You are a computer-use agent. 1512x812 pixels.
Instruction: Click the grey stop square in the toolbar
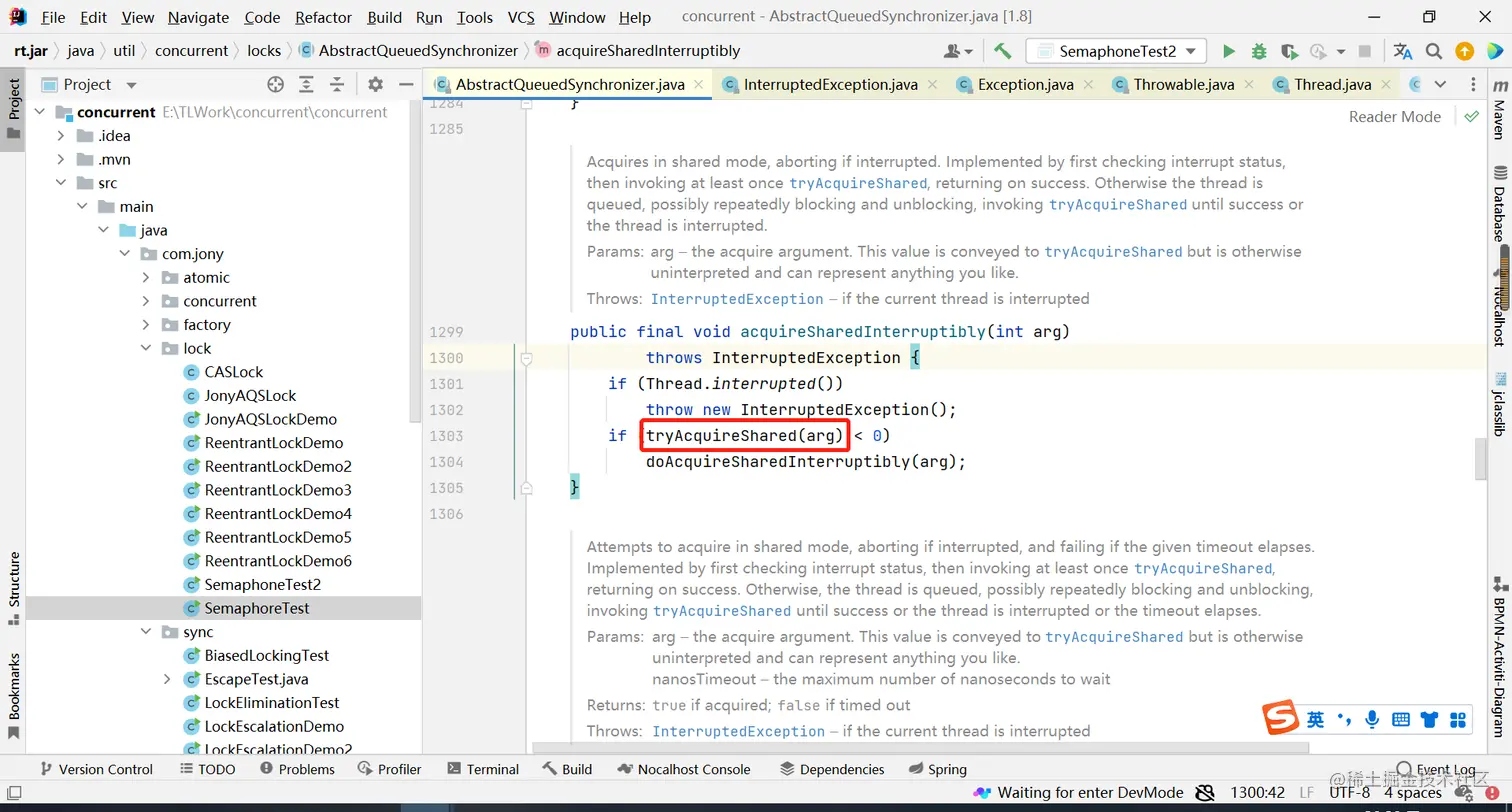1366,51
